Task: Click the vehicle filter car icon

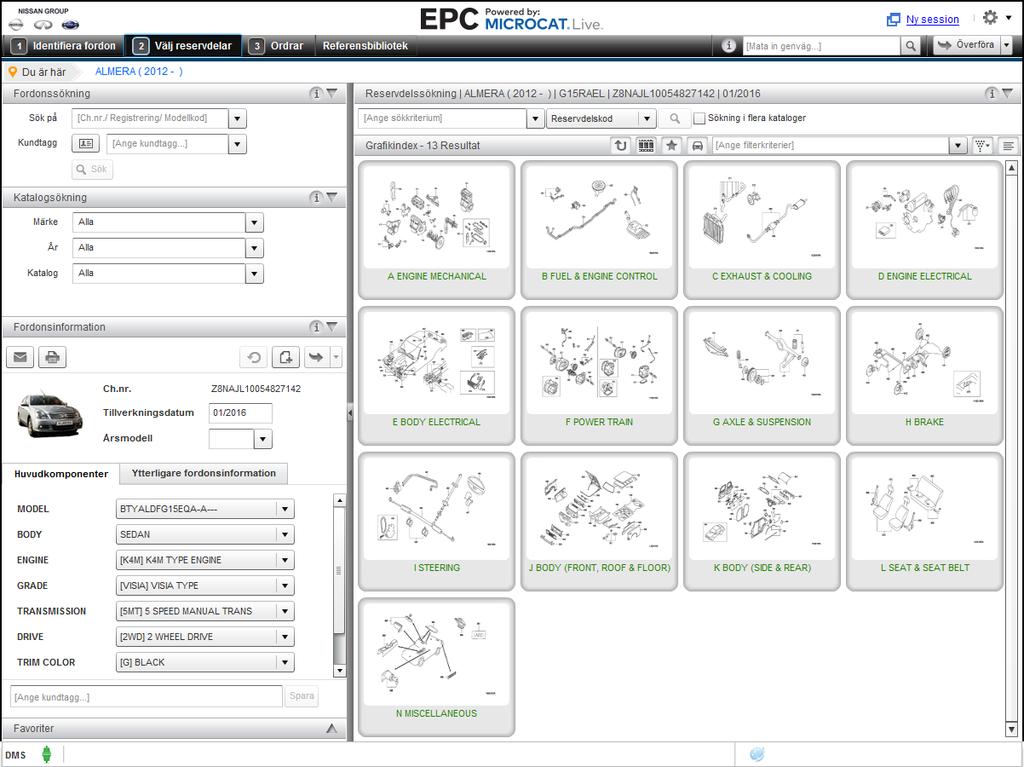Action: pyautogui.click(x=697, y=145)
